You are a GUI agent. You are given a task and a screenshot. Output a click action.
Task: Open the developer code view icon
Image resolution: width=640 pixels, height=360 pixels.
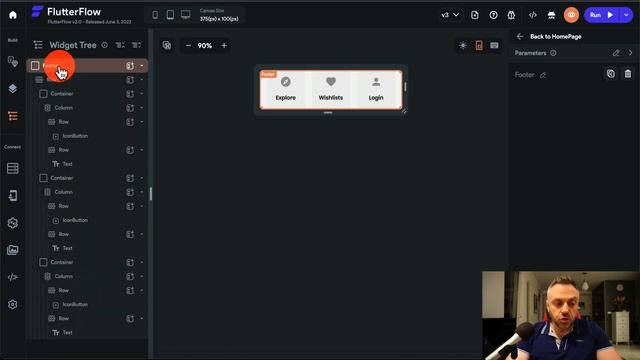533,15
